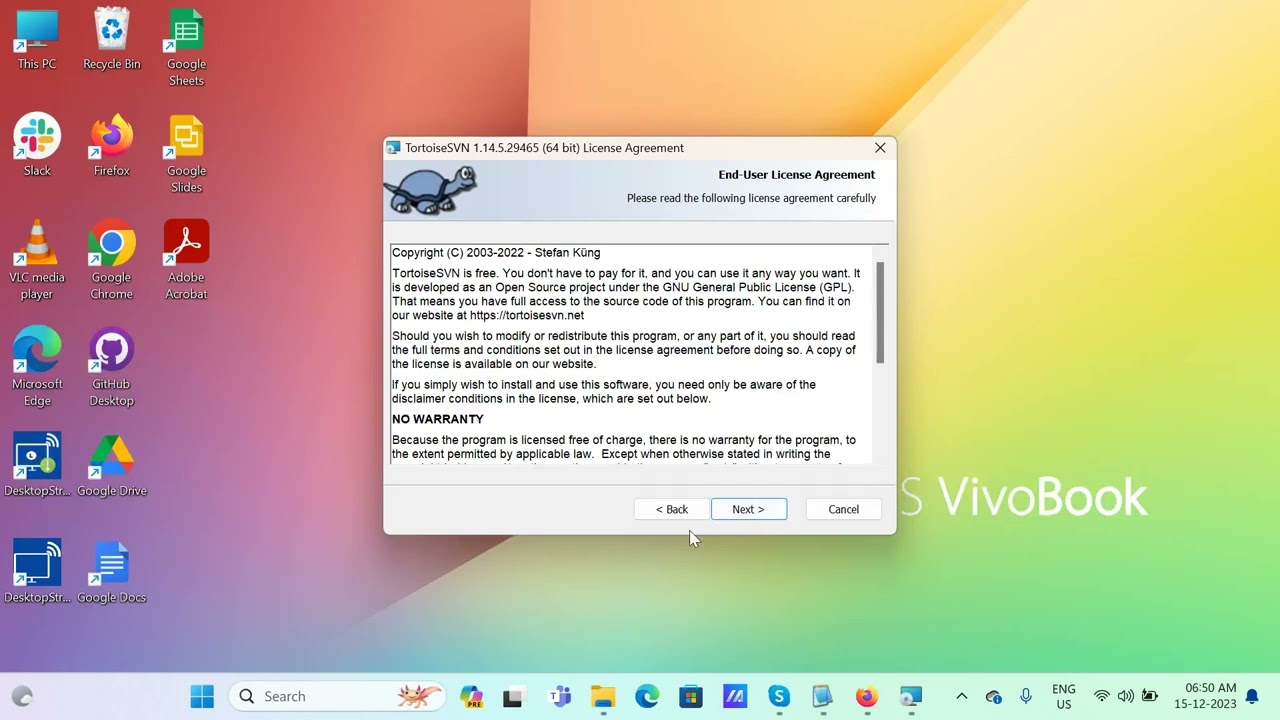Image resolution: width=1280 pixels, height=720 pixels.
Task: Select VLC media player icon
Action: (x=37, y=260)
